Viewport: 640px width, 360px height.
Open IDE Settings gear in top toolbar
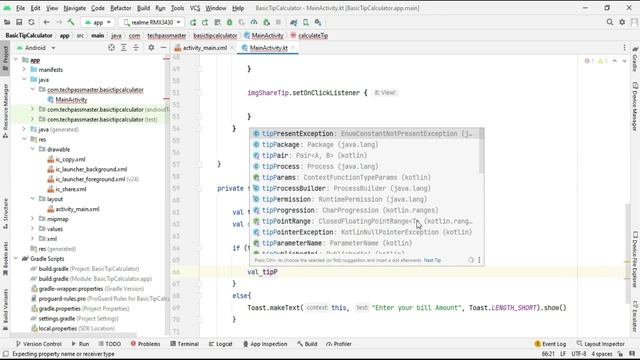click(622, 22)
